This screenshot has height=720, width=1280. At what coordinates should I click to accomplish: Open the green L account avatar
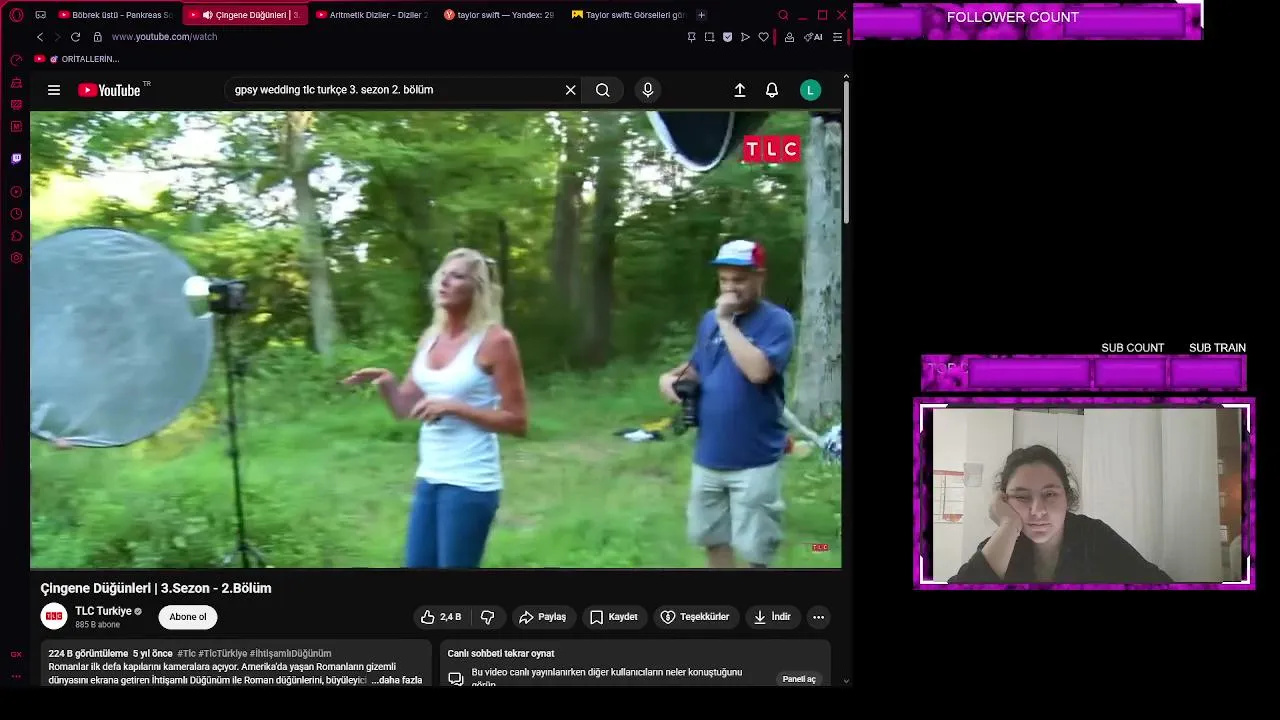[x=811, y=90]
